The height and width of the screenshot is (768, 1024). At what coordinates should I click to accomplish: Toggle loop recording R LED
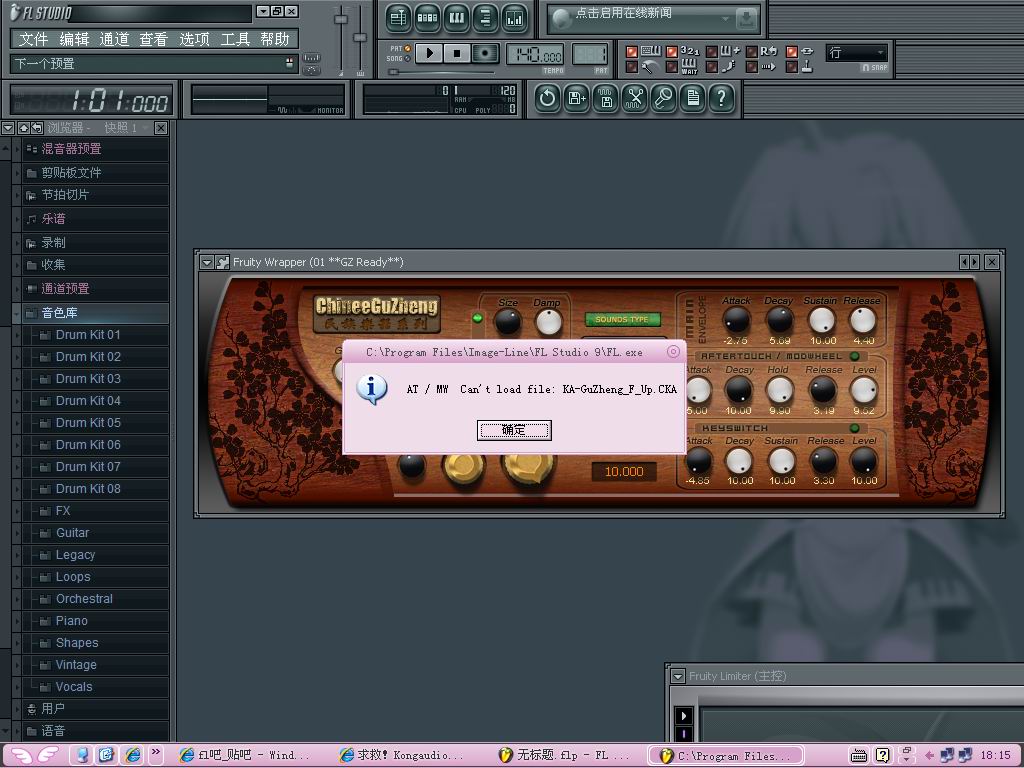pos(752,51)
